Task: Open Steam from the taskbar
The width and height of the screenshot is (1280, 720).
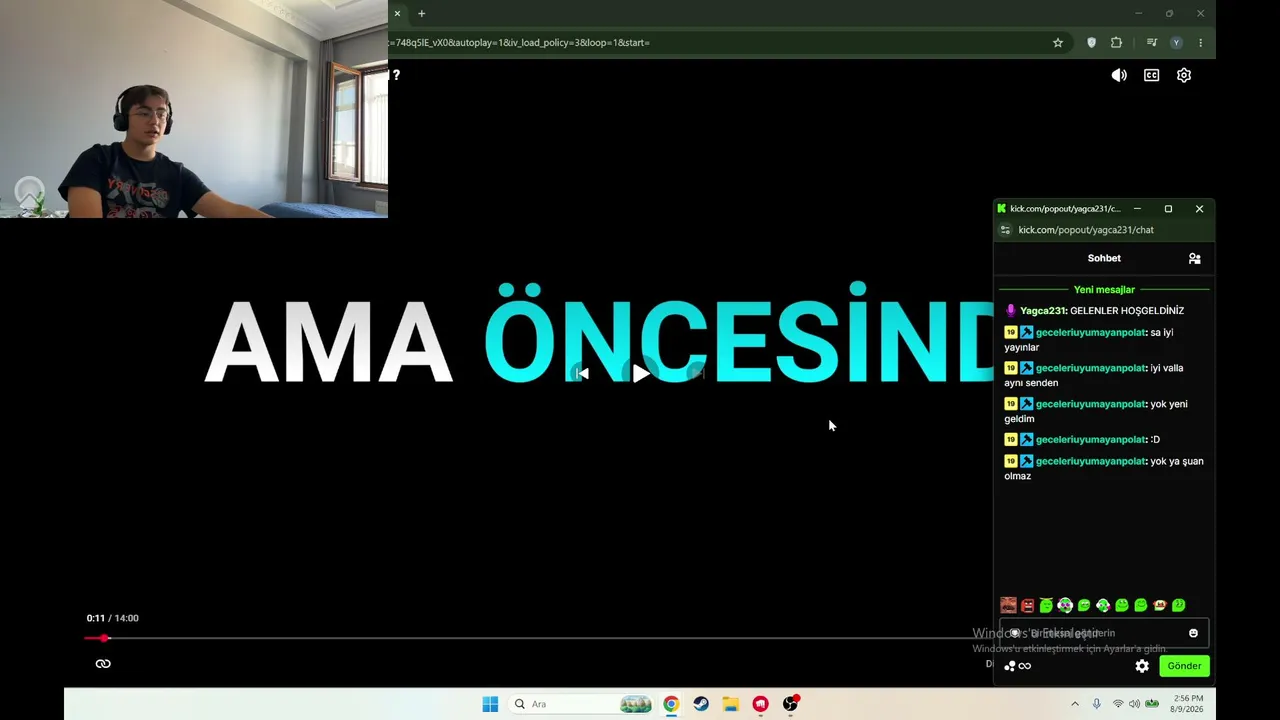Action: [701, 704]
